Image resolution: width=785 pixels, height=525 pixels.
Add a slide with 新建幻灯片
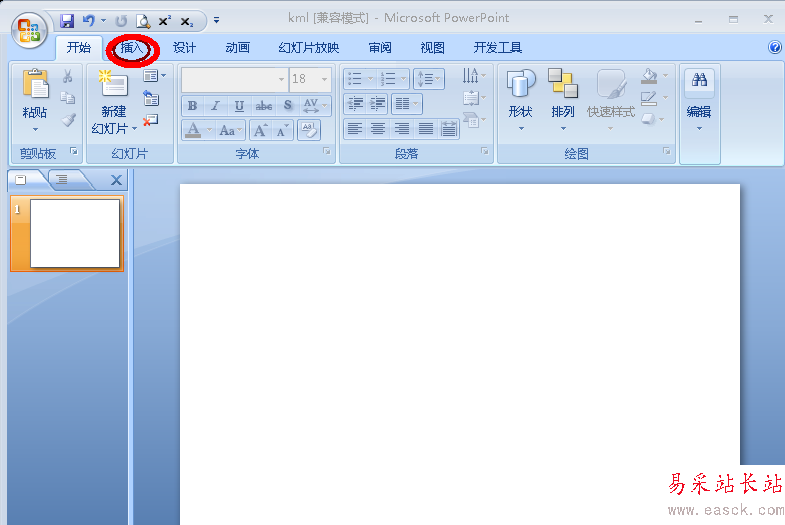pos(114,92)
